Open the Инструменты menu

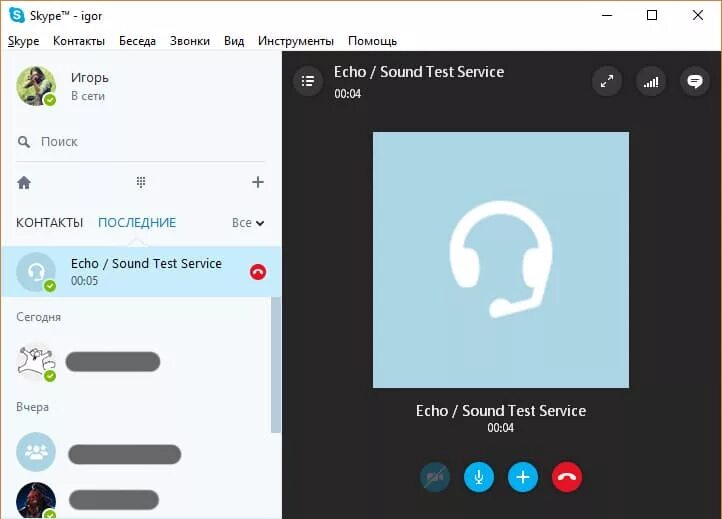[x=296, y=41]
